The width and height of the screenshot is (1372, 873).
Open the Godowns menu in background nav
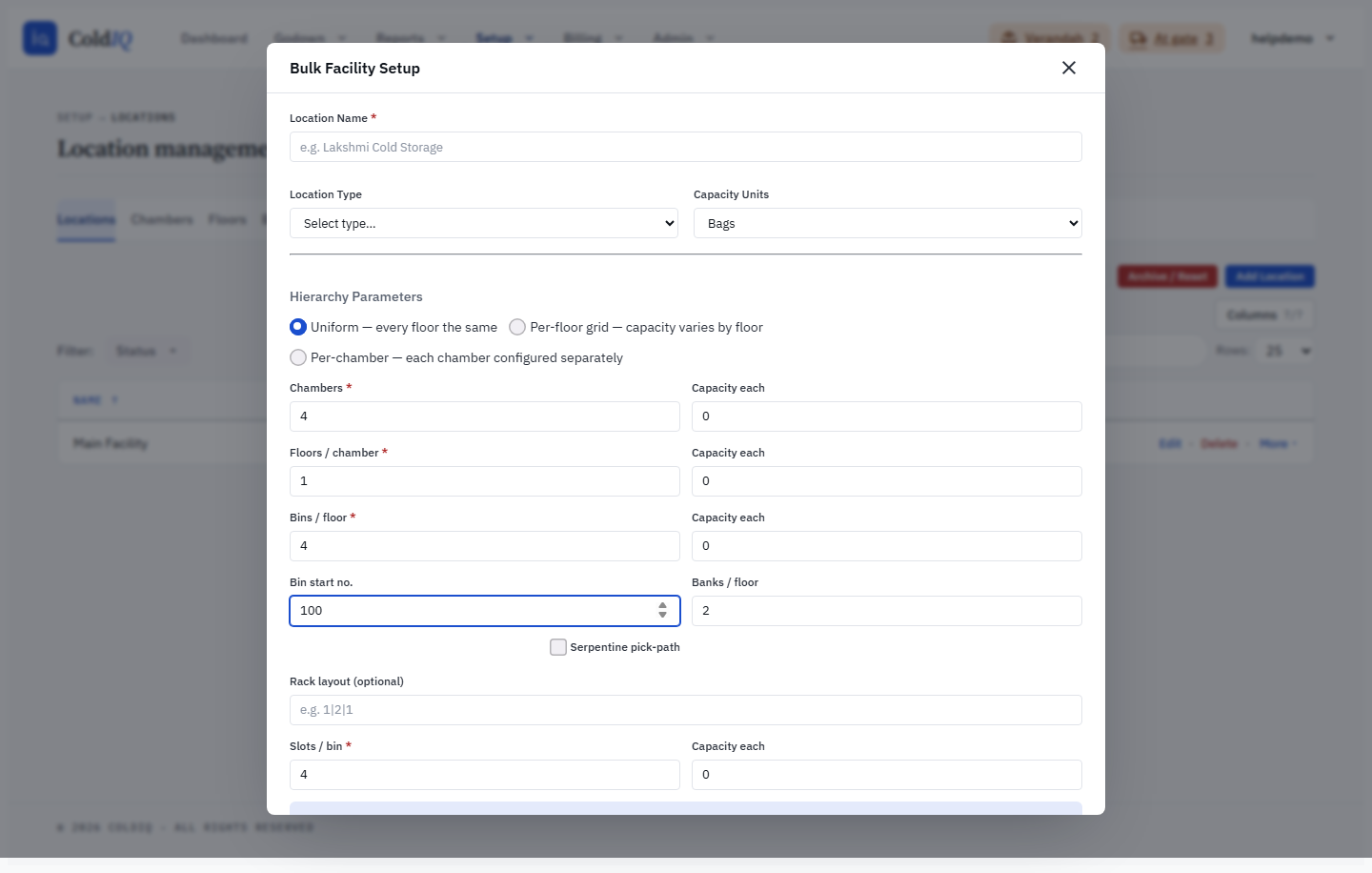(x=311, y=38)
